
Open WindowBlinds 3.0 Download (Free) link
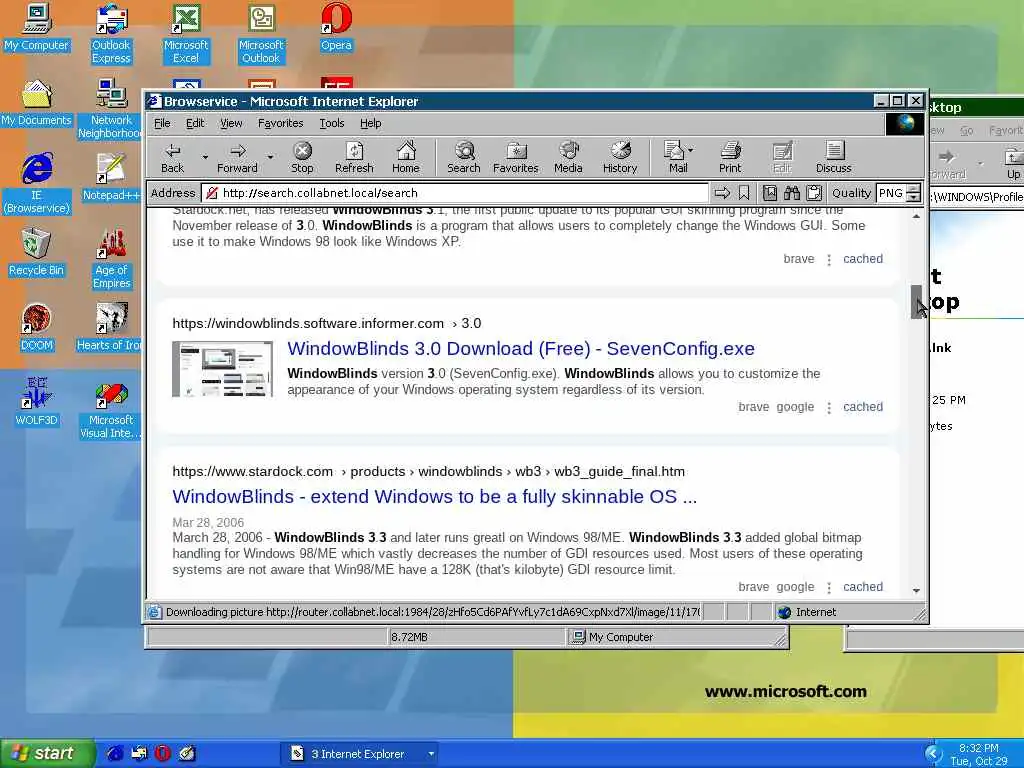(520, 349)
